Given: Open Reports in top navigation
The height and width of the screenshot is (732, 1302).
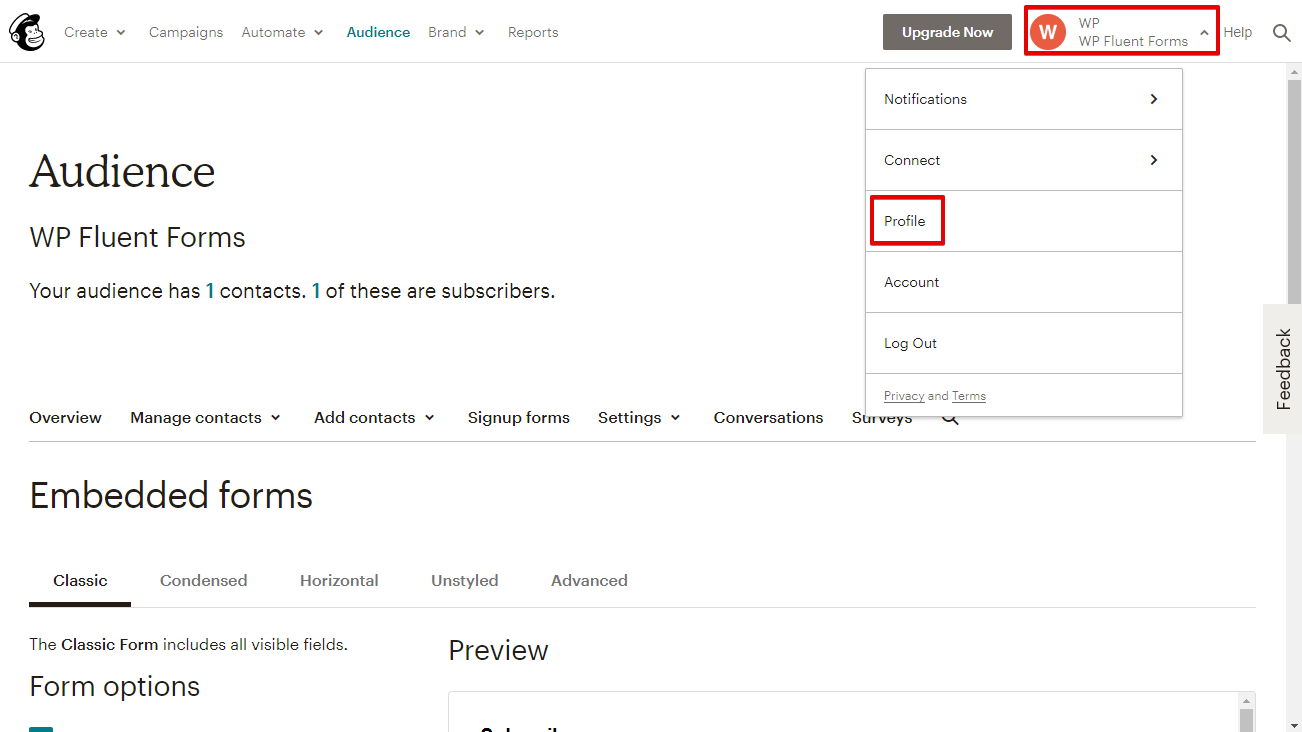Looking at the screenshot, I should click(533, 32).
